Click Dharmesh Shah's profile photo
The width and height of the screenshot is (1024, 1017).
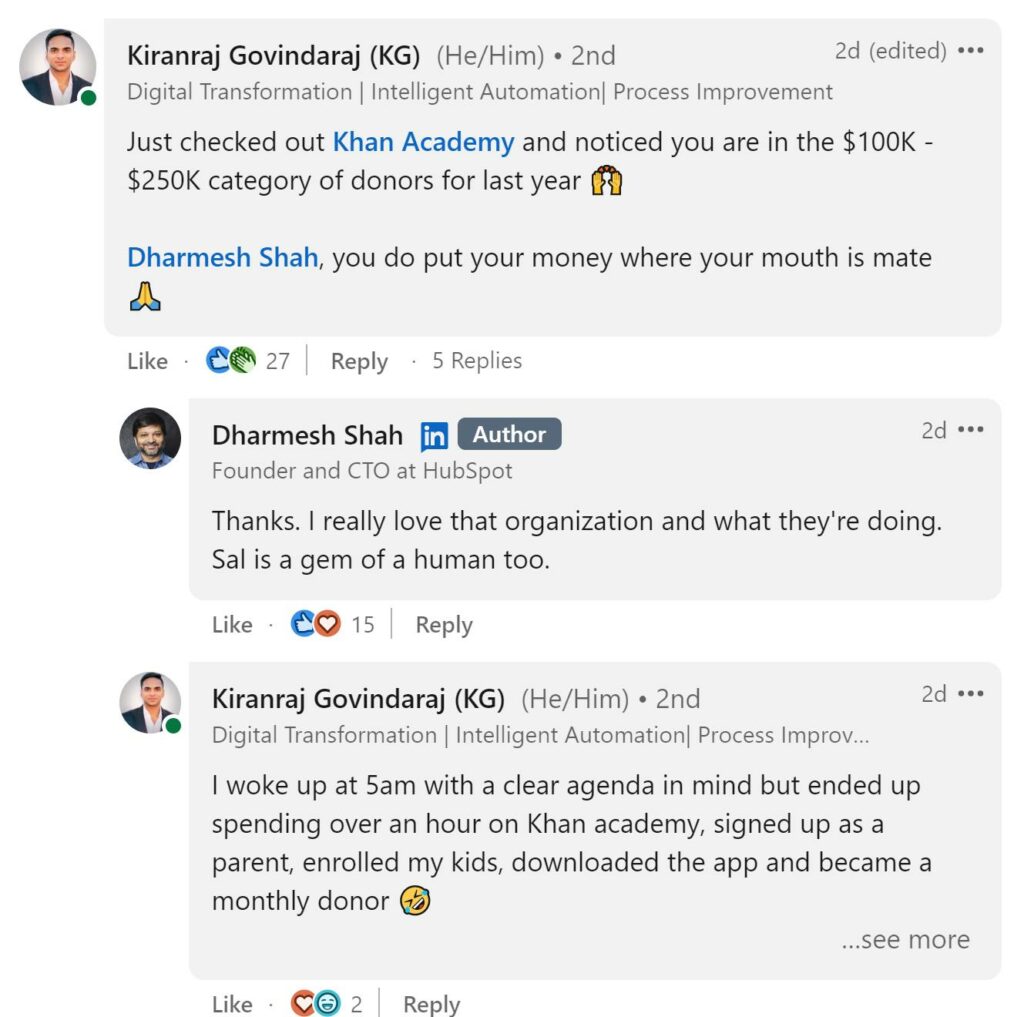coord(150,440)
